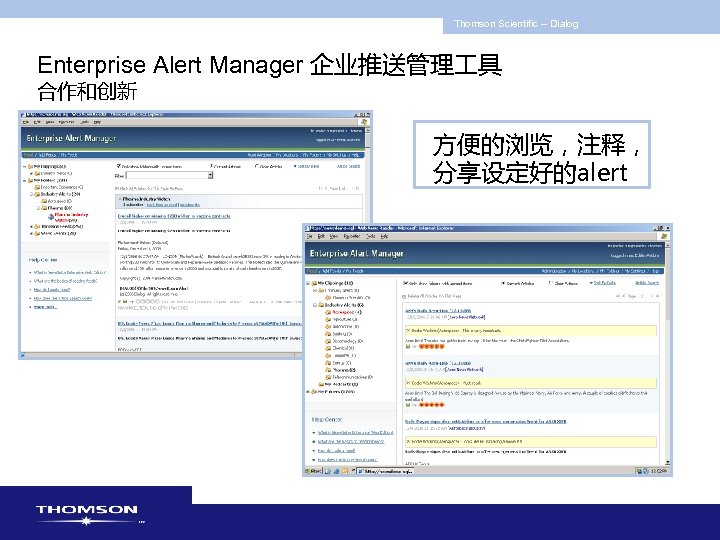Click second quick launch icon on taskbar
The width and height of the screenshot is (720, 540).
point(337,471)
